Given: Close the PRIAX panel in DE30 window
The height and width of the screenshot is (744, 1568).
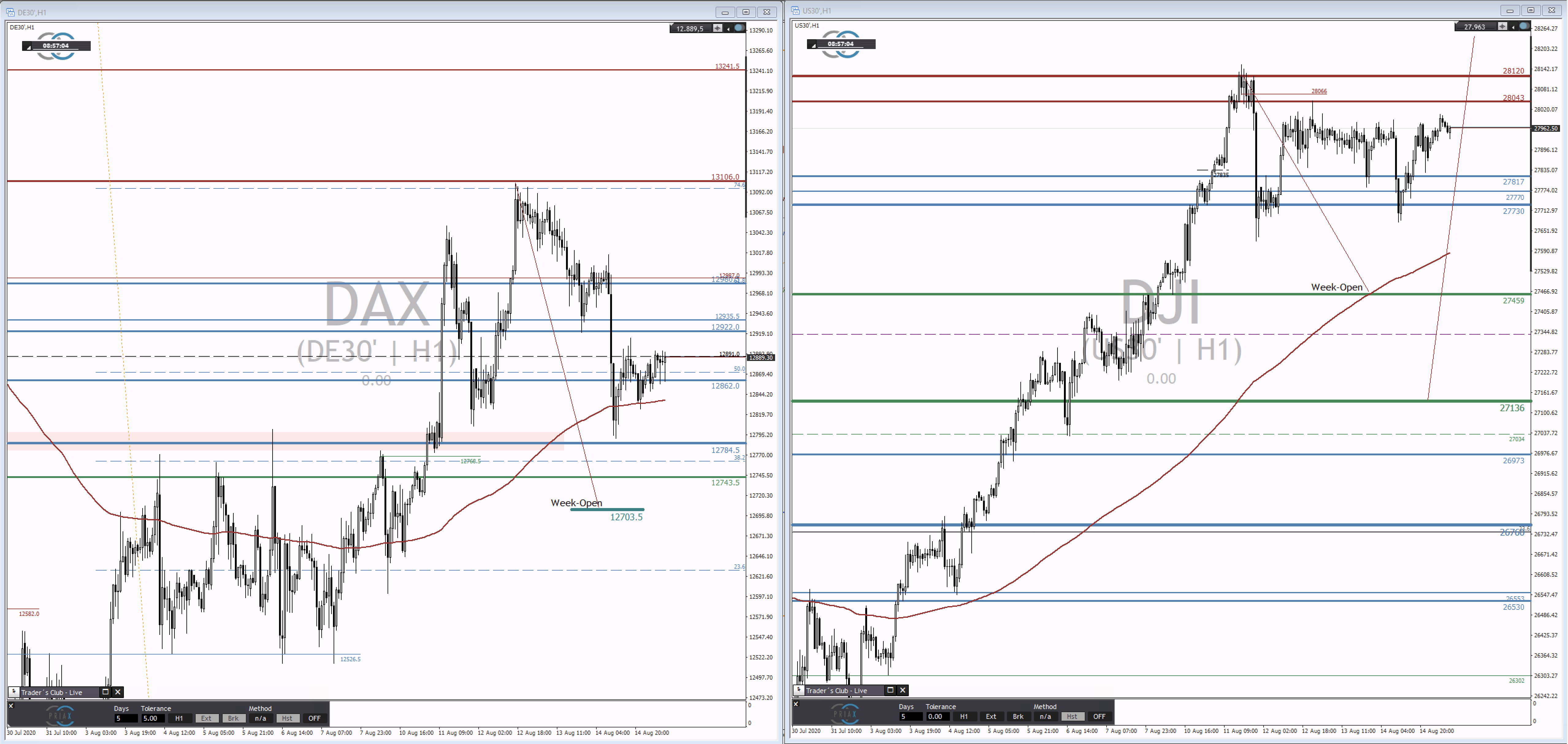Looking at the screenshot, I should (x=11, y=706).
